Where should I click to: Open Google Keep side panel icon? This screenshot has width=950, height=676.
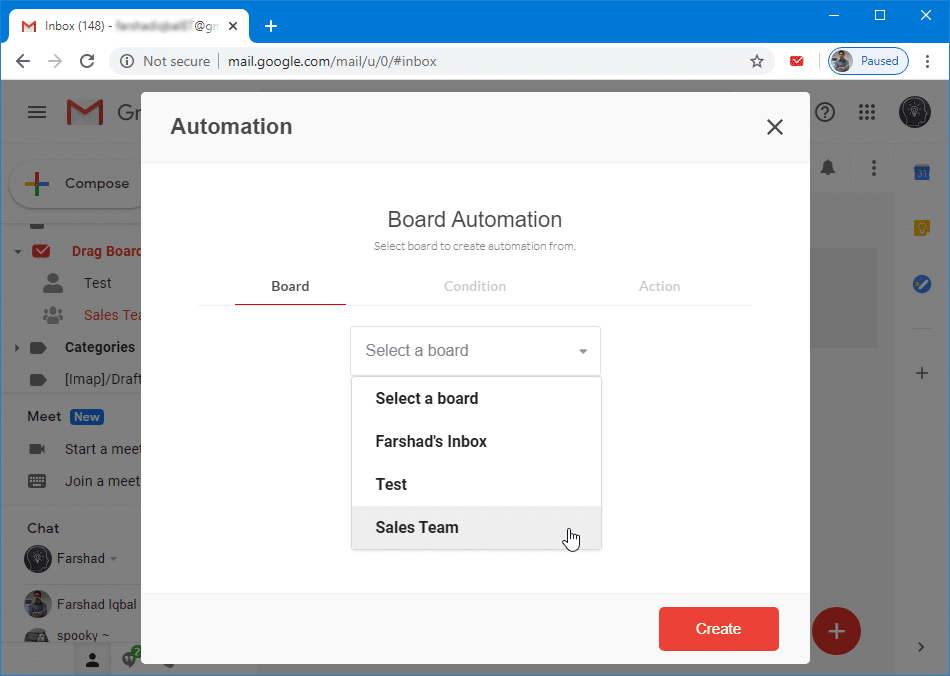[x=922, y=228]
